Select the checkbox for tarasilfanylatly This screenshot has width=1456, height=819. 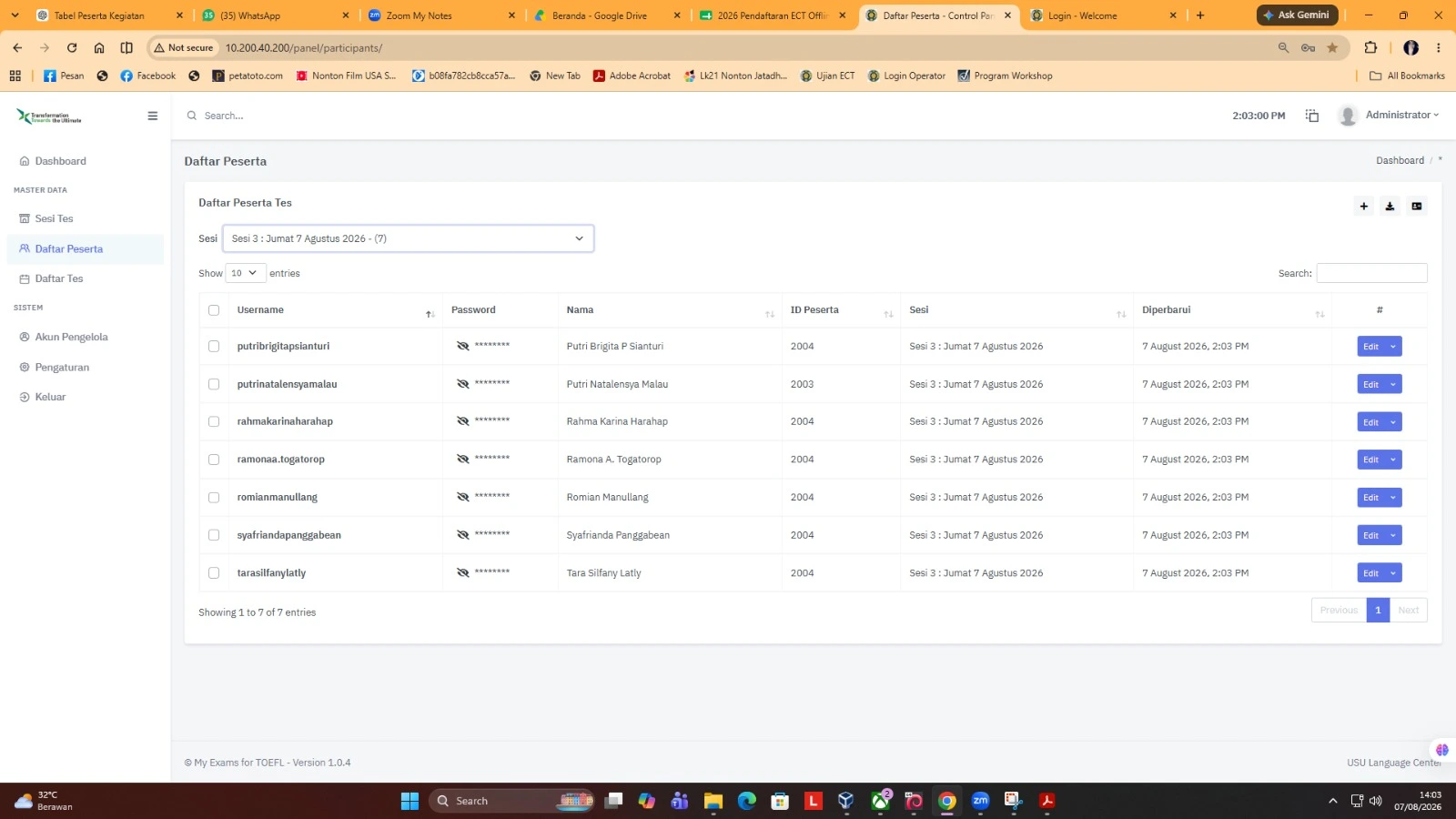[214, 573]
